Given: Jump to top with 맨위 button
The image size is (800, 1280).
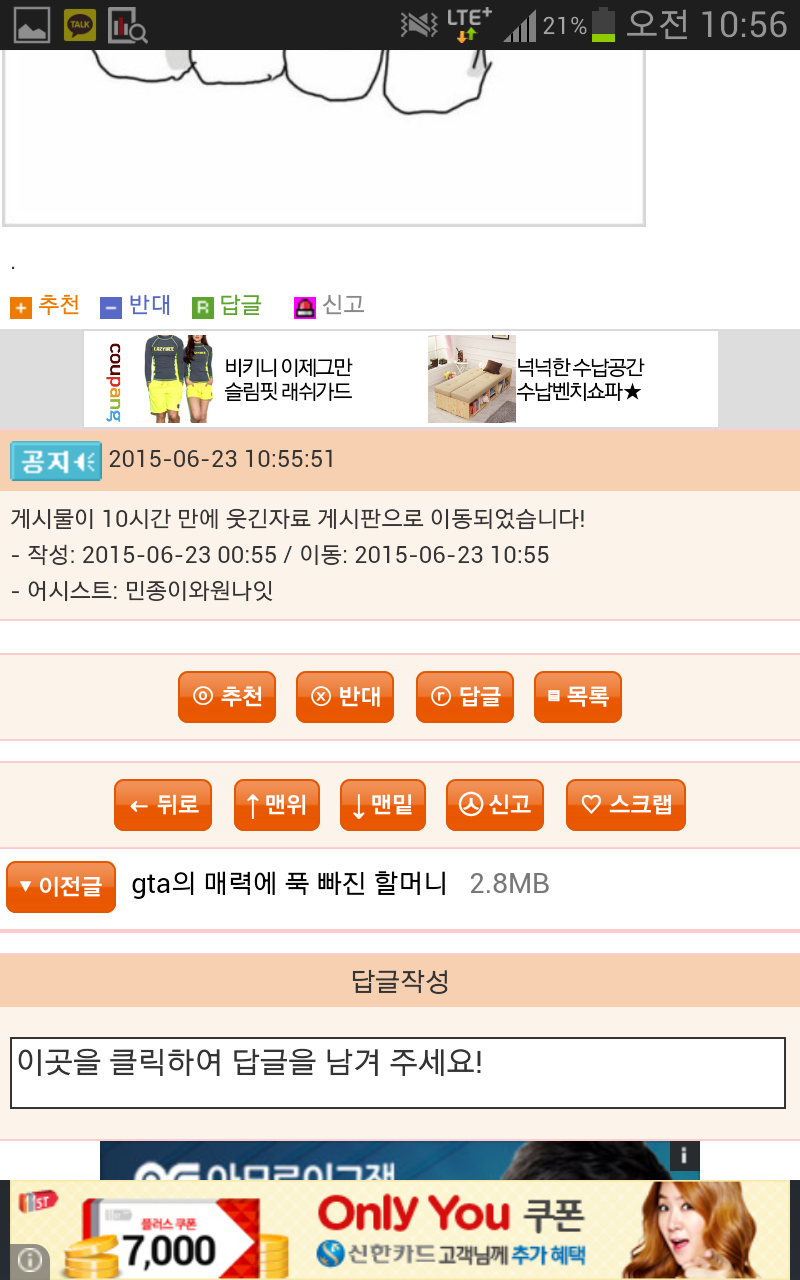Looking at the screenshot, I should point(277,805).
